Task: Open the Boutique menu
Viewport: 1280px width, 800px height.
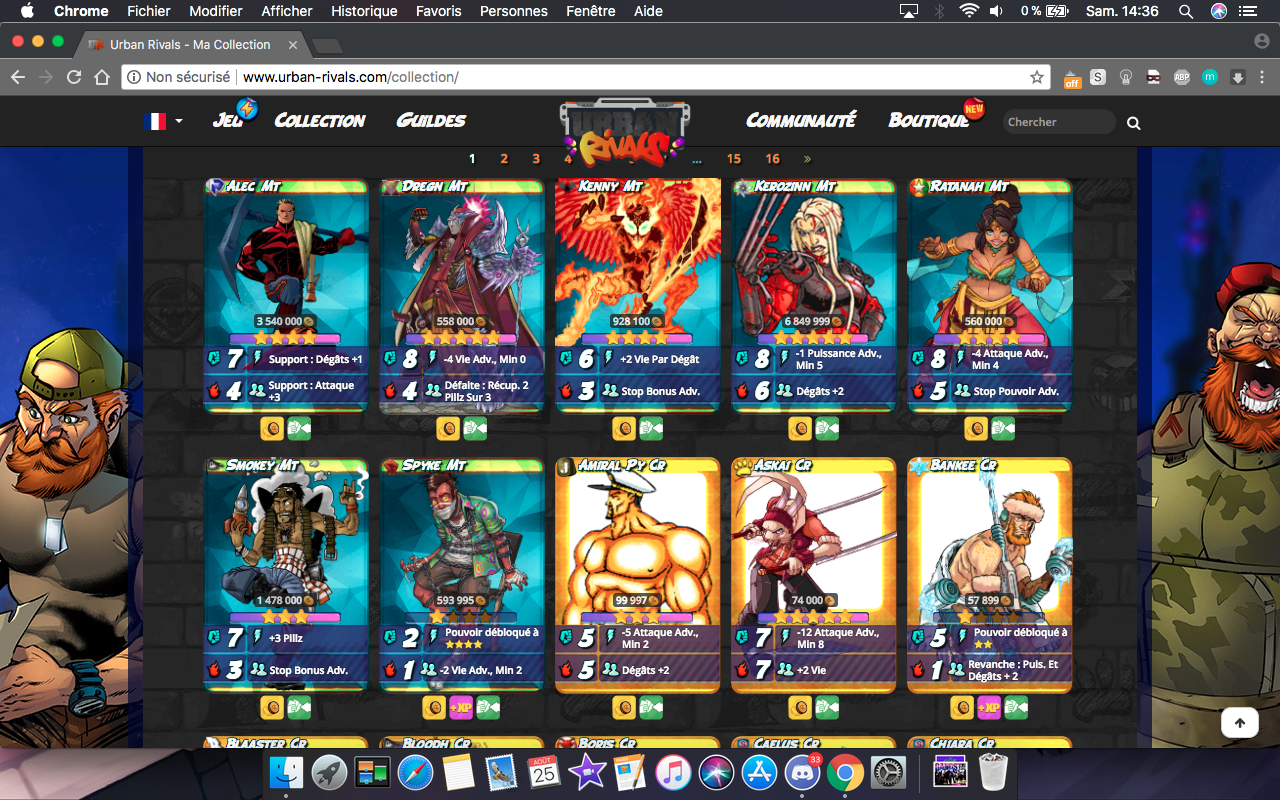Action: (929, 120)
